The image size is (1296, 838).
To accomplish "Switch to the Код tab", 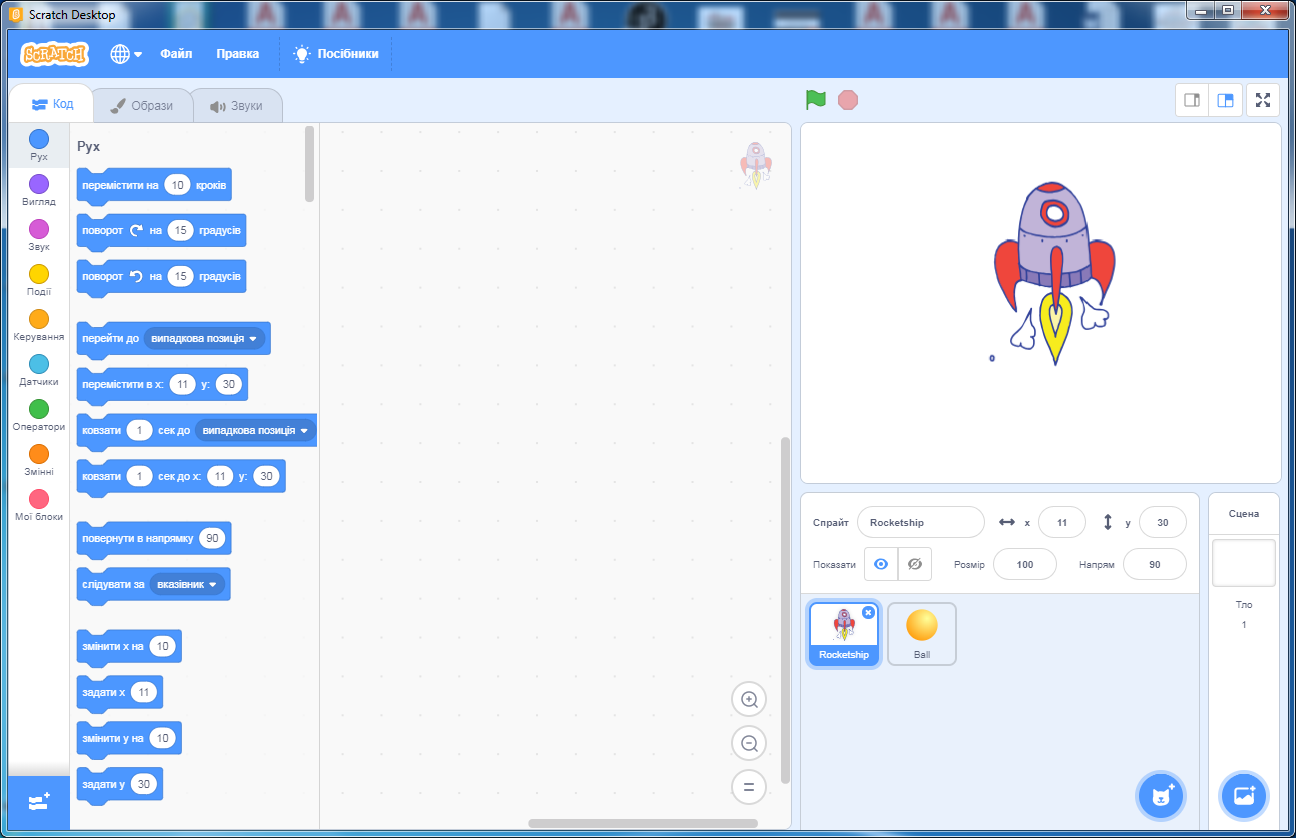I will [52, 104].
